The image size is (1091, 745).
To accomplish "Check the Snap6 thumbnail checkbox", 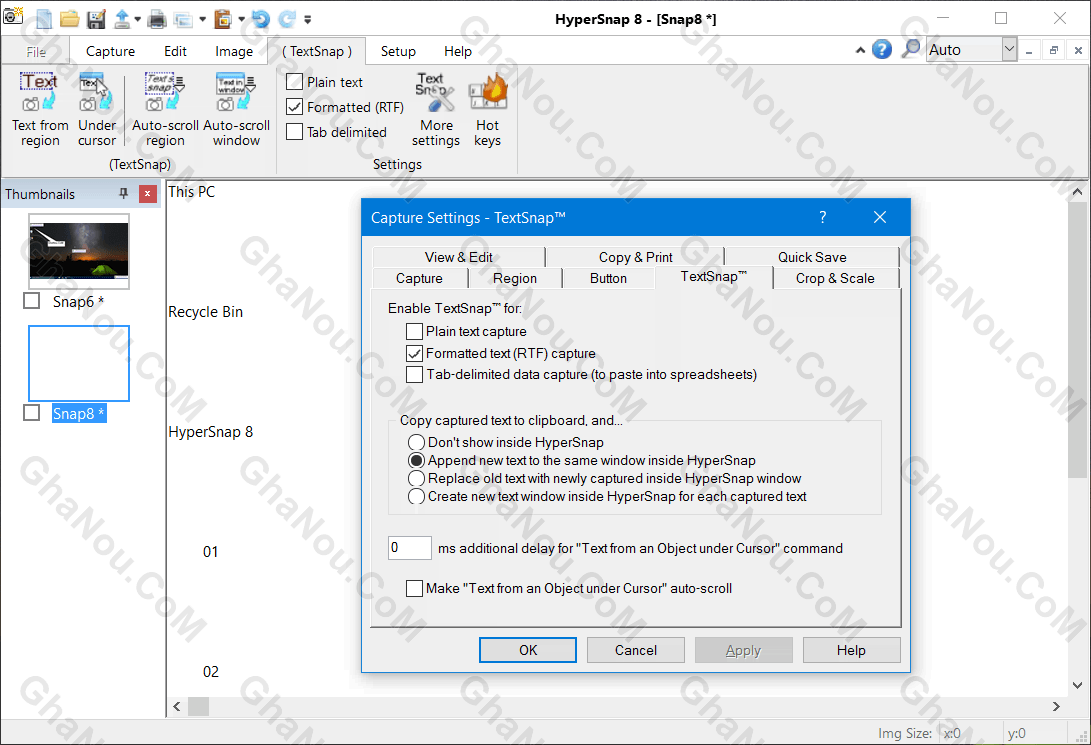I will click(31, 301).
